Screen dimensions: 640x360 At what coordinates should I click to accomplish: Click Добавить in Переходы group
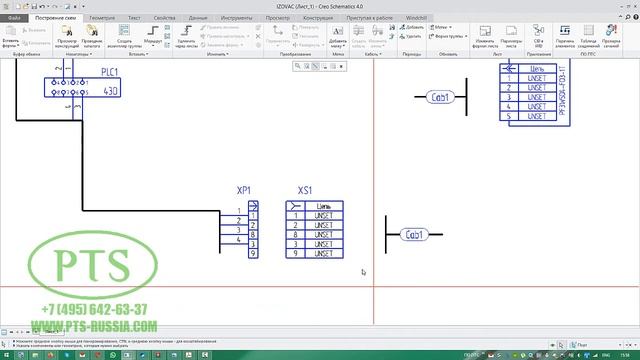tap(411, 27)
